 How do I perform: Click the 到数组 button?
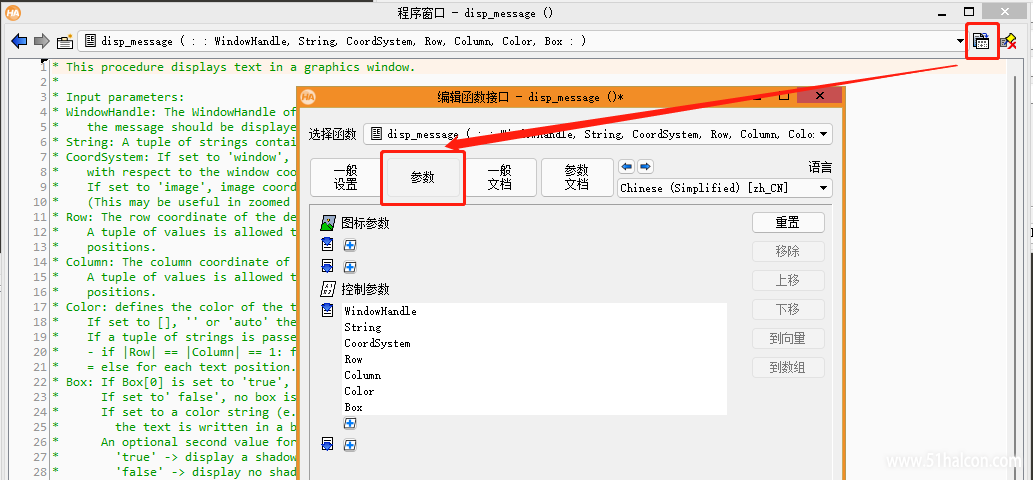[x=788, y=367]
